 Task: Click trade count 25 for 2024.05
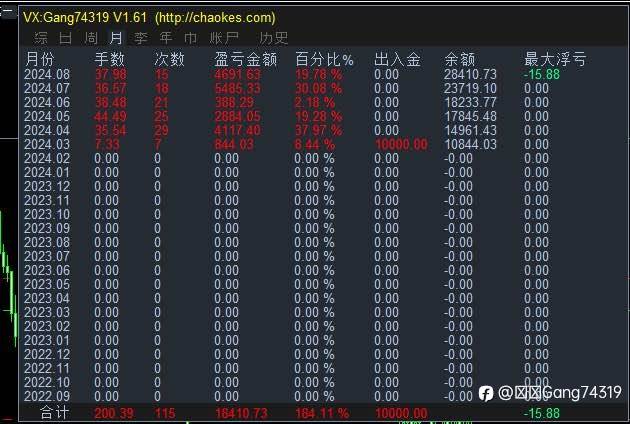(x=162, y=117)
